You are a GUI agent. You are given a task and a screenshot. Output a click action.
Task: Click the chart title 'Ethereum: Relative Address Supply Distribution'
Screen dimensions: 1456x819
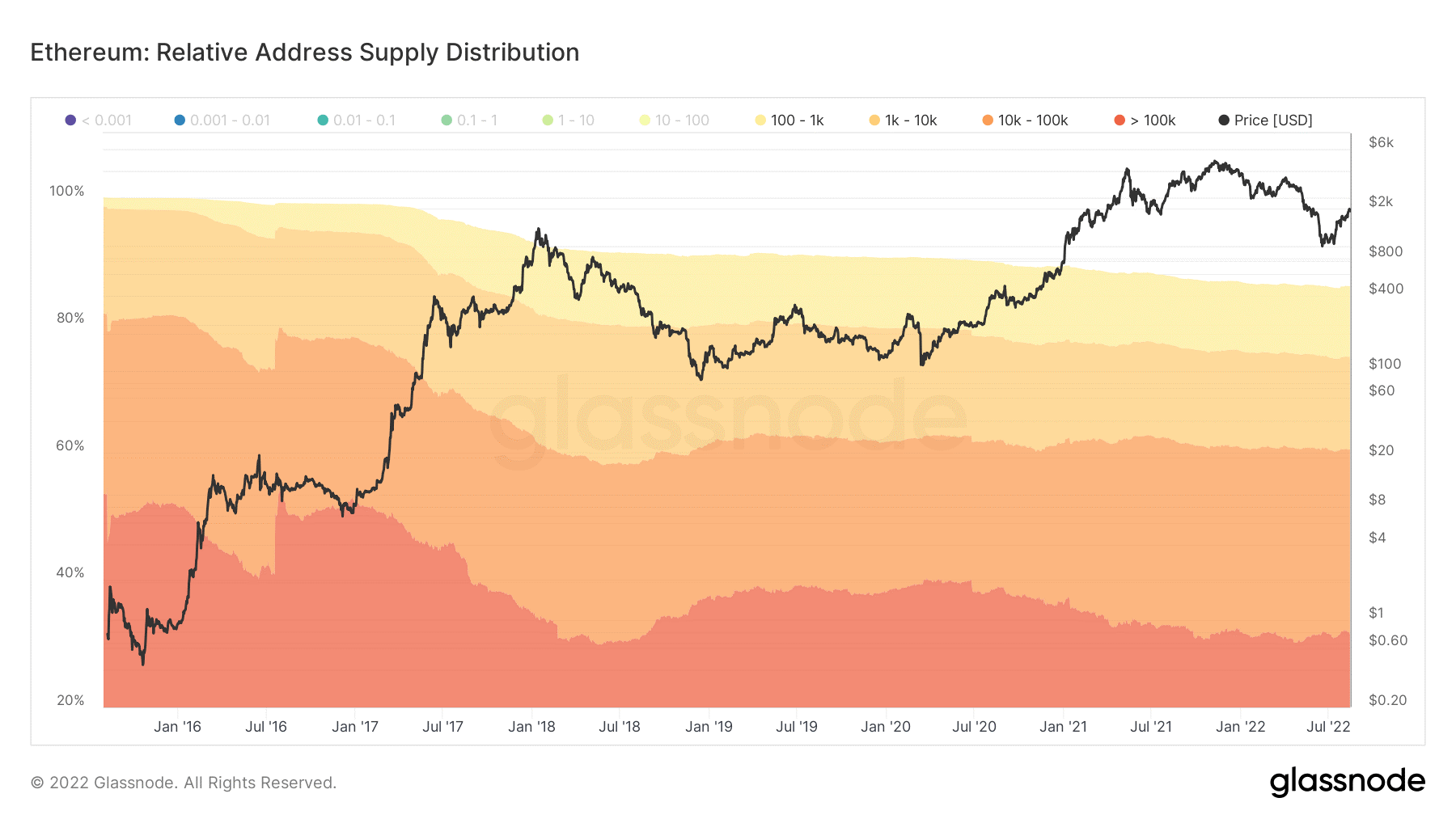pyautogui.click(x=305, y=53)
